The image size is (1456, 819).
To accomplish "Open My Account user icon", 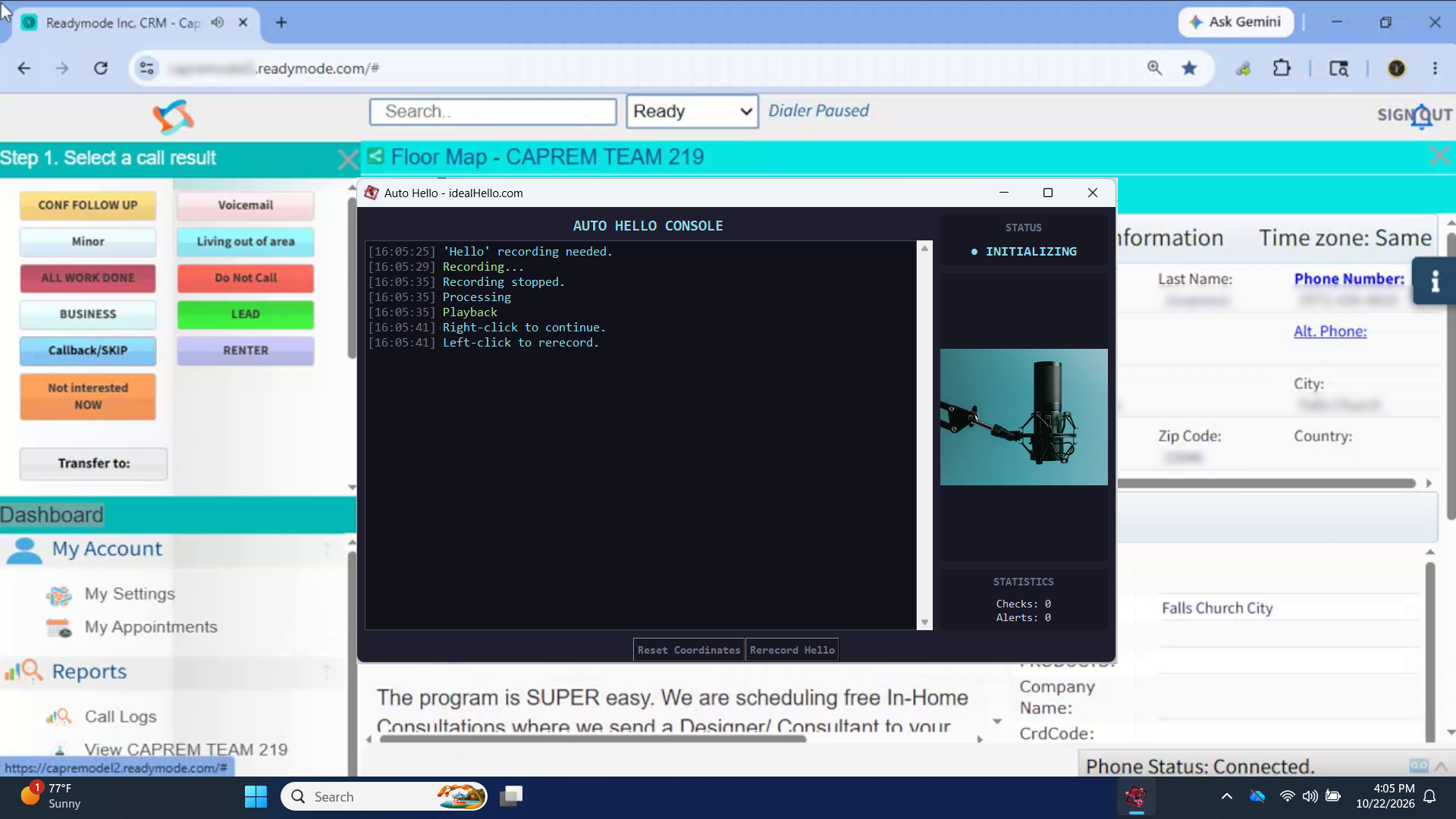I will [24, 551].
